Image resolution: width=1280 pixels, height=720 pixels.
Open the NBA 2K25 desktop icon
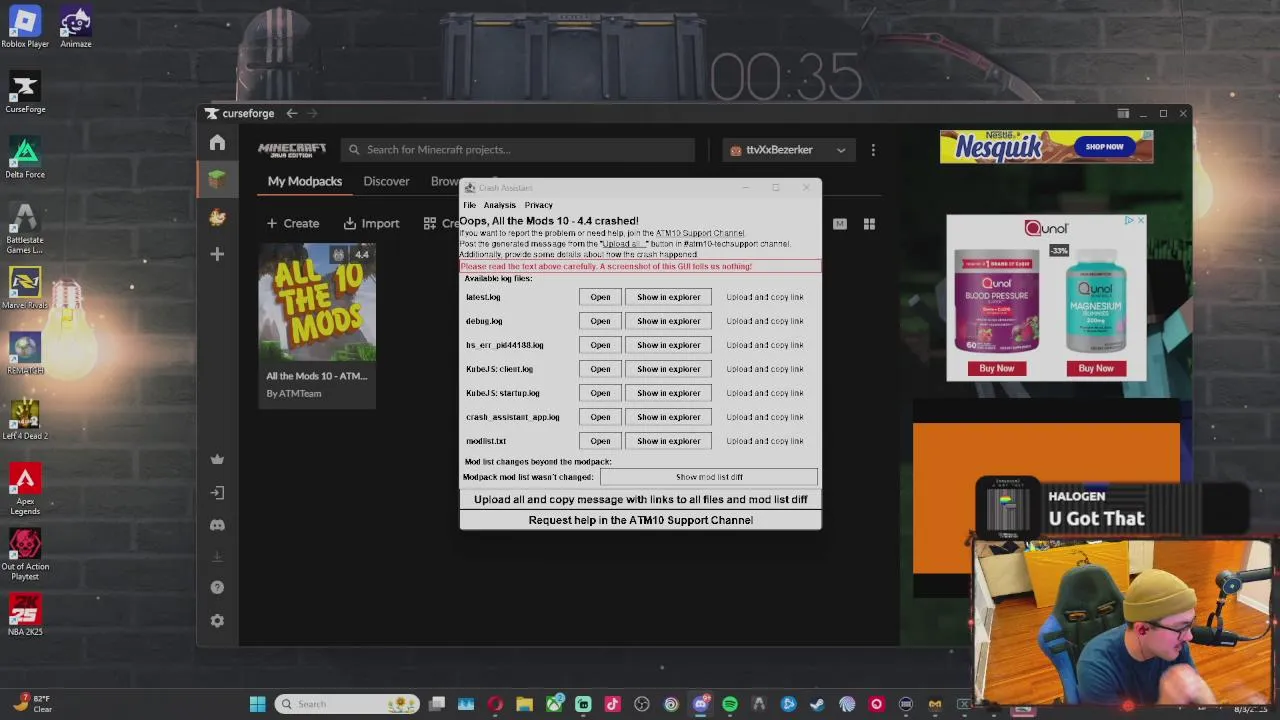25,615
